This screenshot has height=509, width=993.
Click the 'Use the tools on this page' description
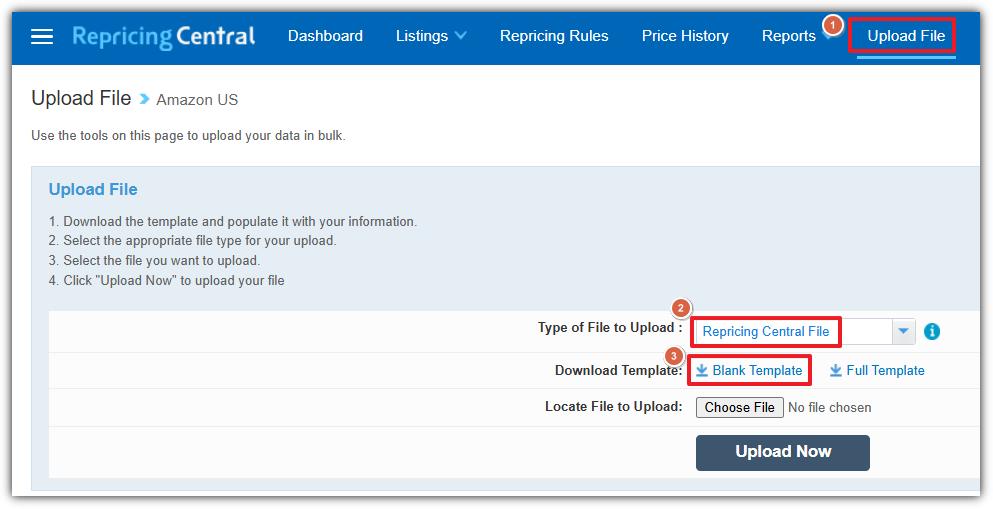[x=188, y=135]
